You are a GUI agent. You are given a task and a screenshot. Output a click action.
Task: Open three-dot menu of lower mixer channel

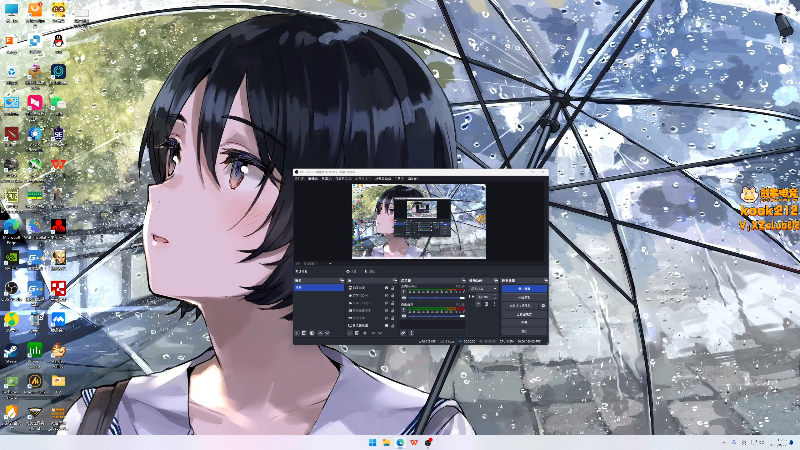click(404, 309)
